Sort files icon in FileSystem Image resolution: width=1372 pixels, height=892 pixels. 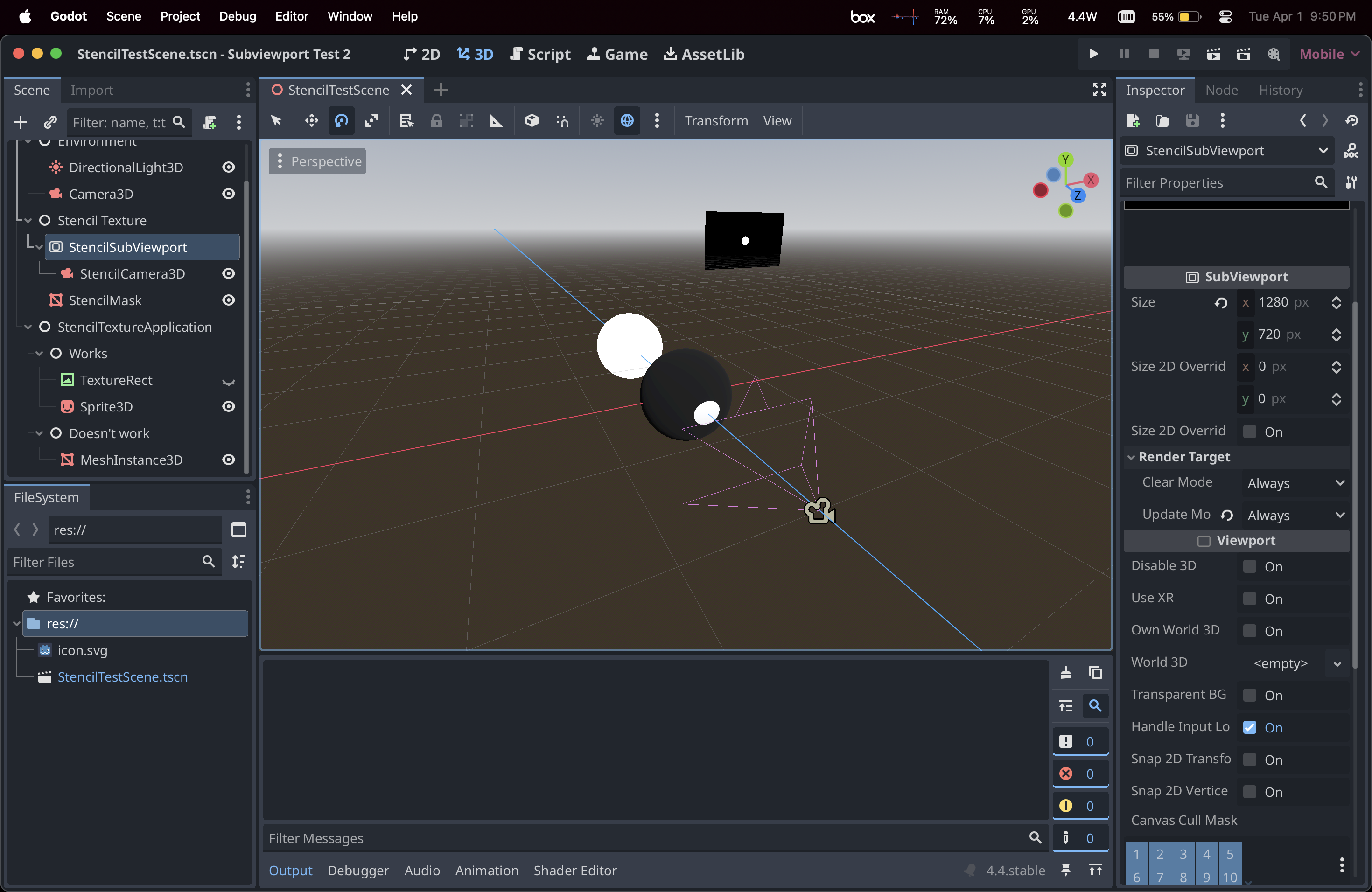[238, 562]
